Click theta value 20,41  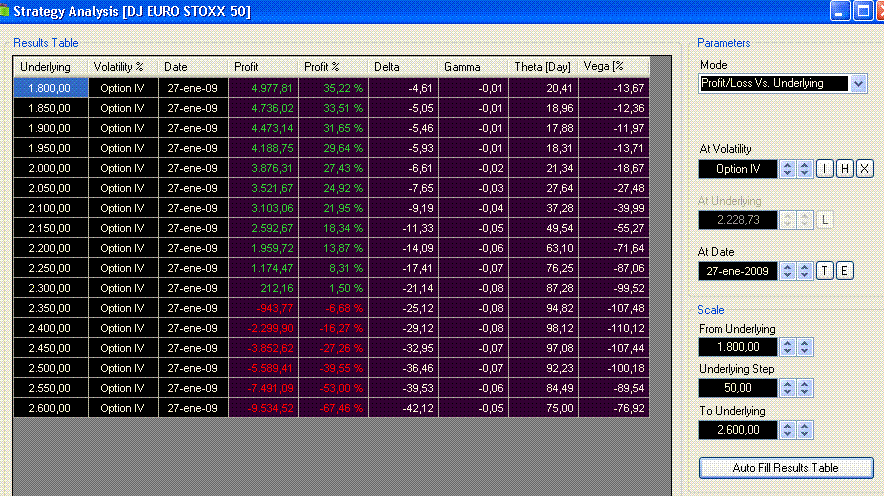pyautogui.click(x=543, y=88)
